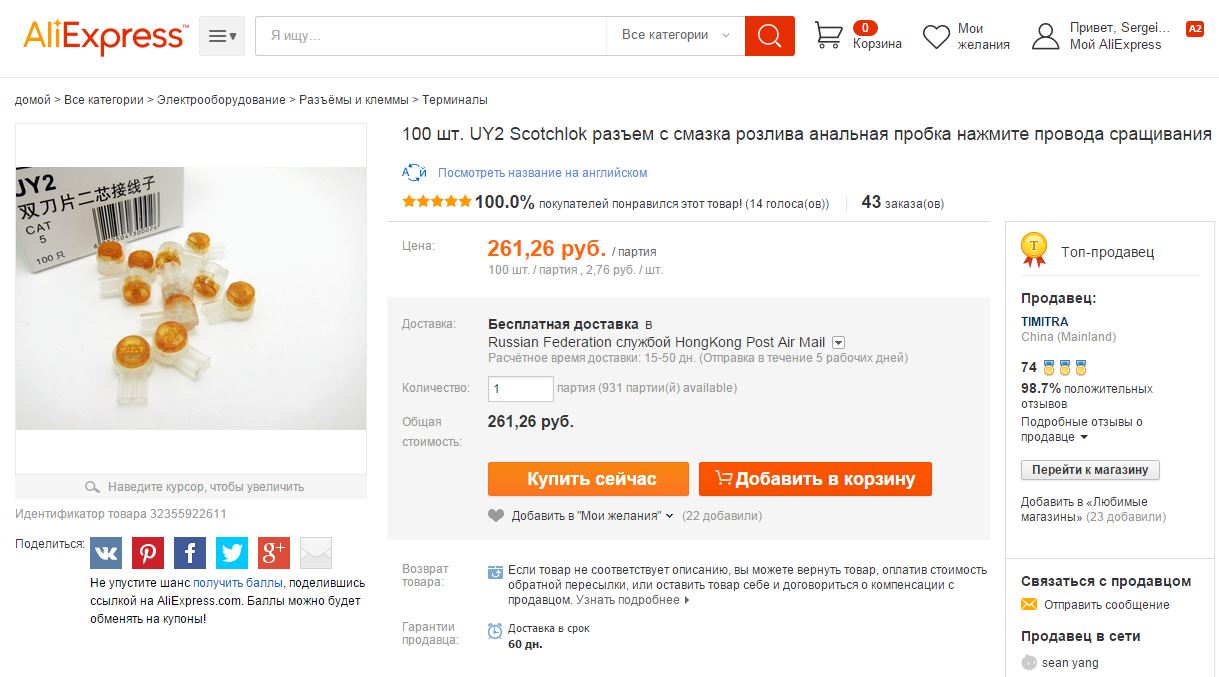This screenshot has height=677, width=1219.
Task: Click the user account profile icon
Action: (x=1045, y=37)
